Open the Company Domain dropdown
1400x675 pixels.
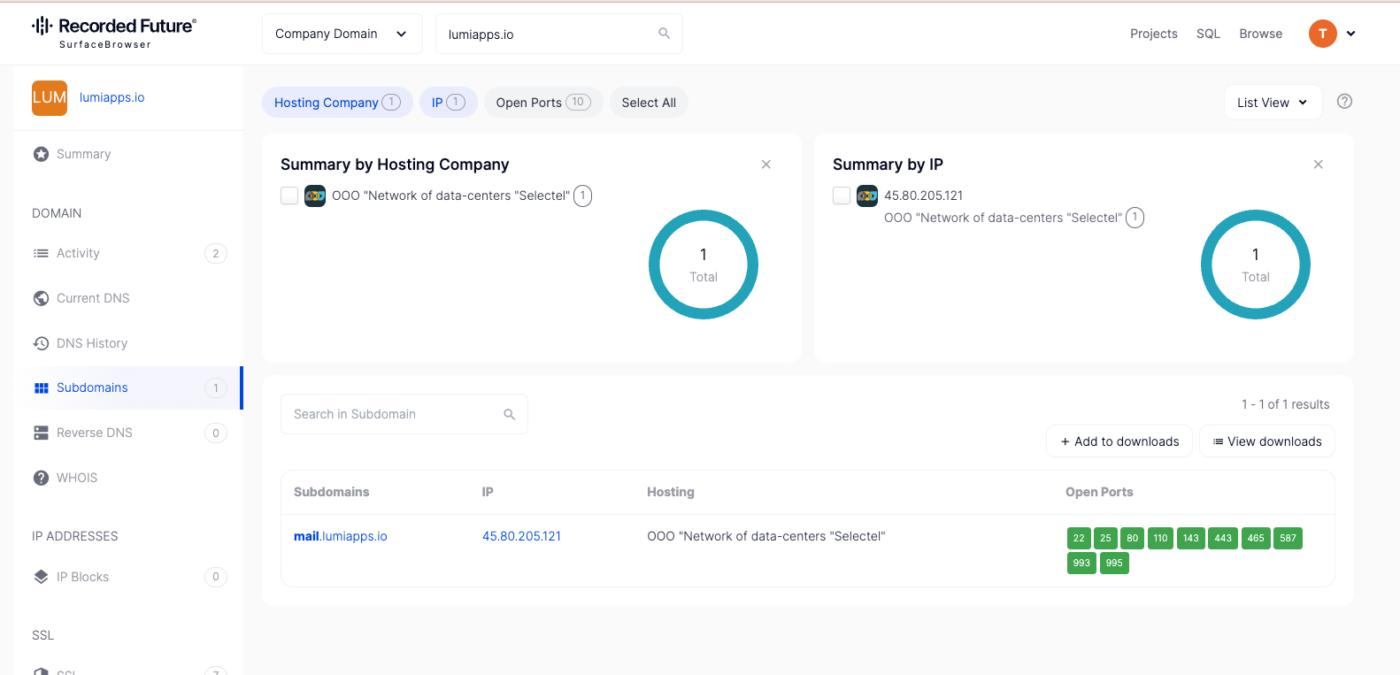[x=342, y=34]
